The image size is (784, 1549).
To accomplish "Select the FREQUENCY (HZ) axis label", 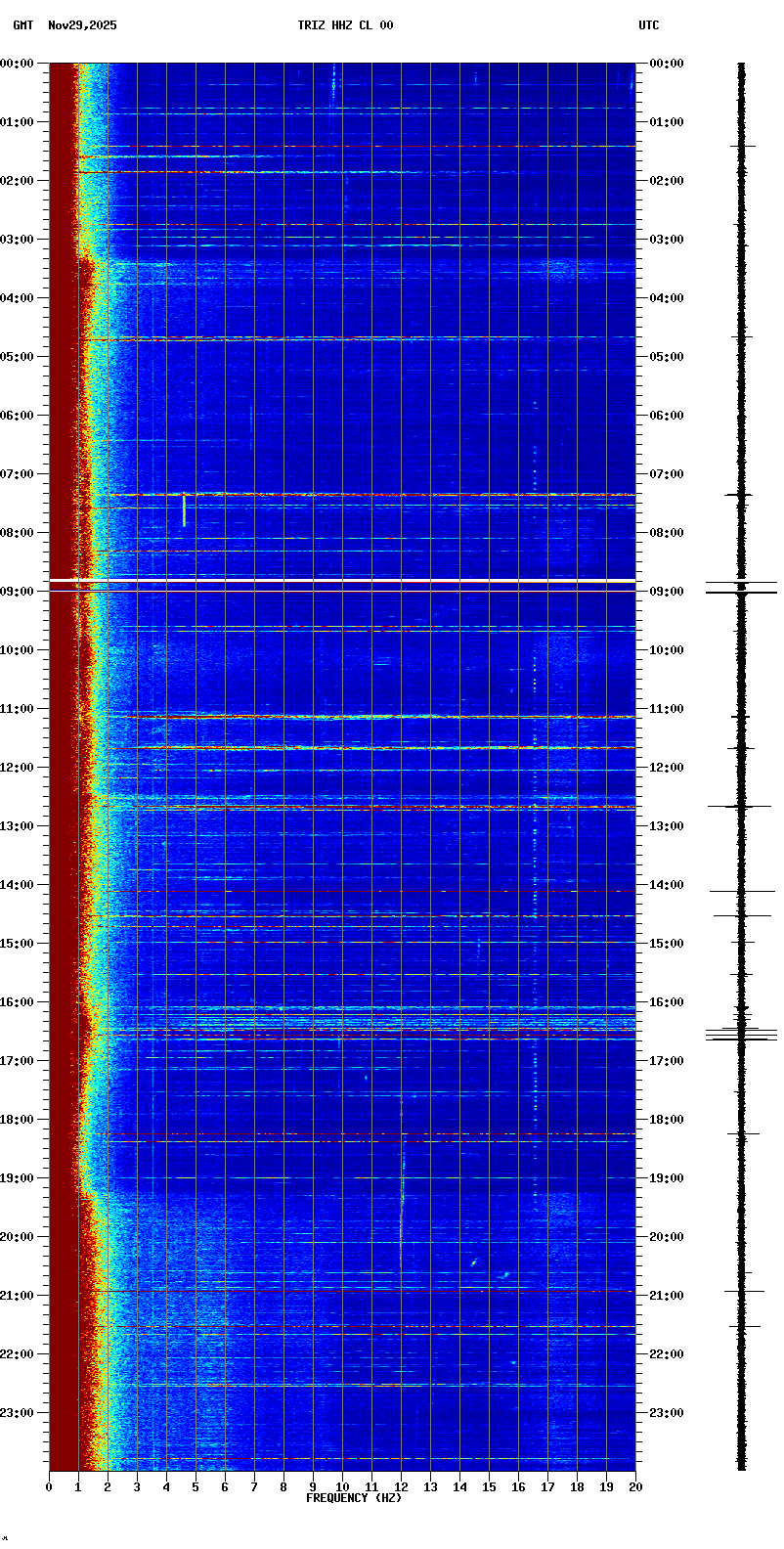I will tap(353, 1498).
